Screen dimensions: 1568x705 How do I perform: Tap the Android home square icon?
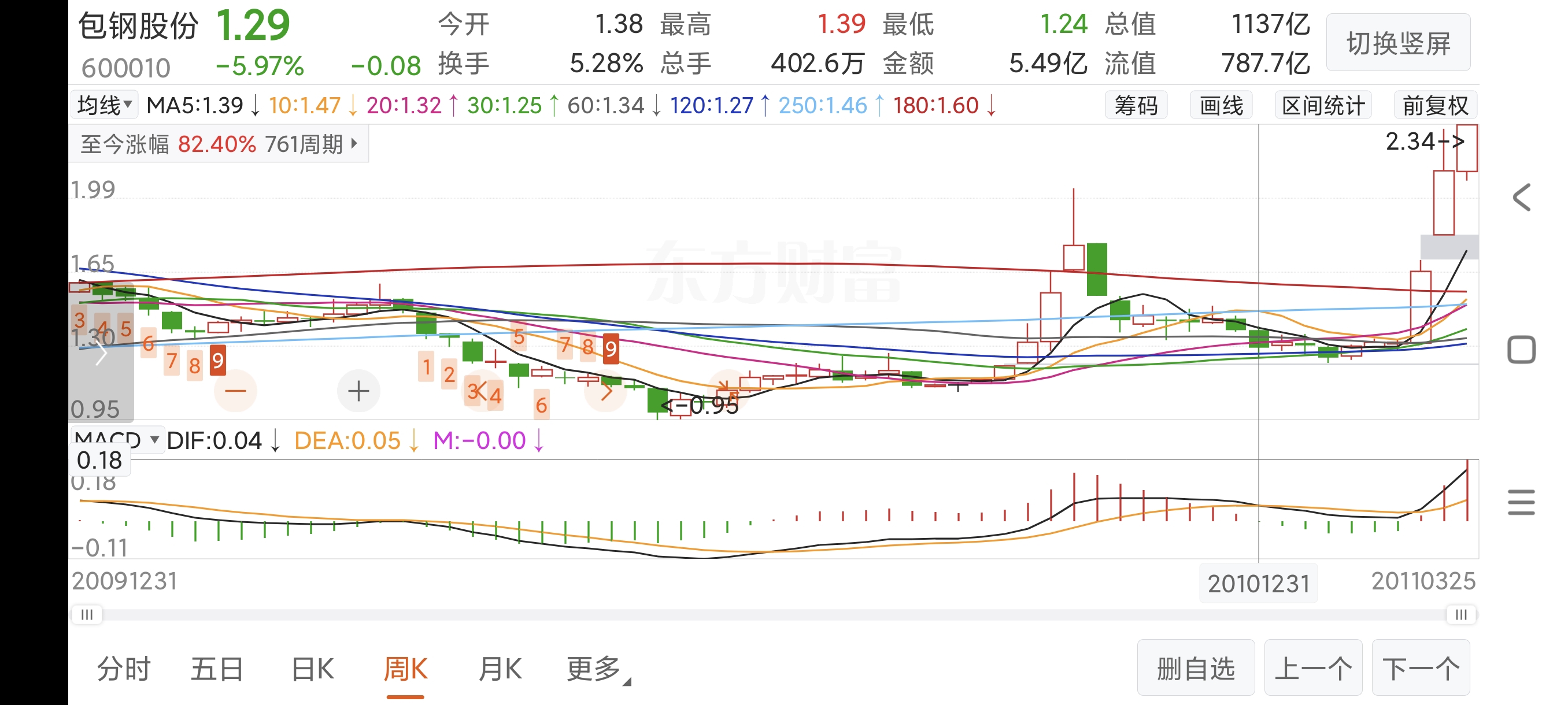click(x=1522, y=350)
